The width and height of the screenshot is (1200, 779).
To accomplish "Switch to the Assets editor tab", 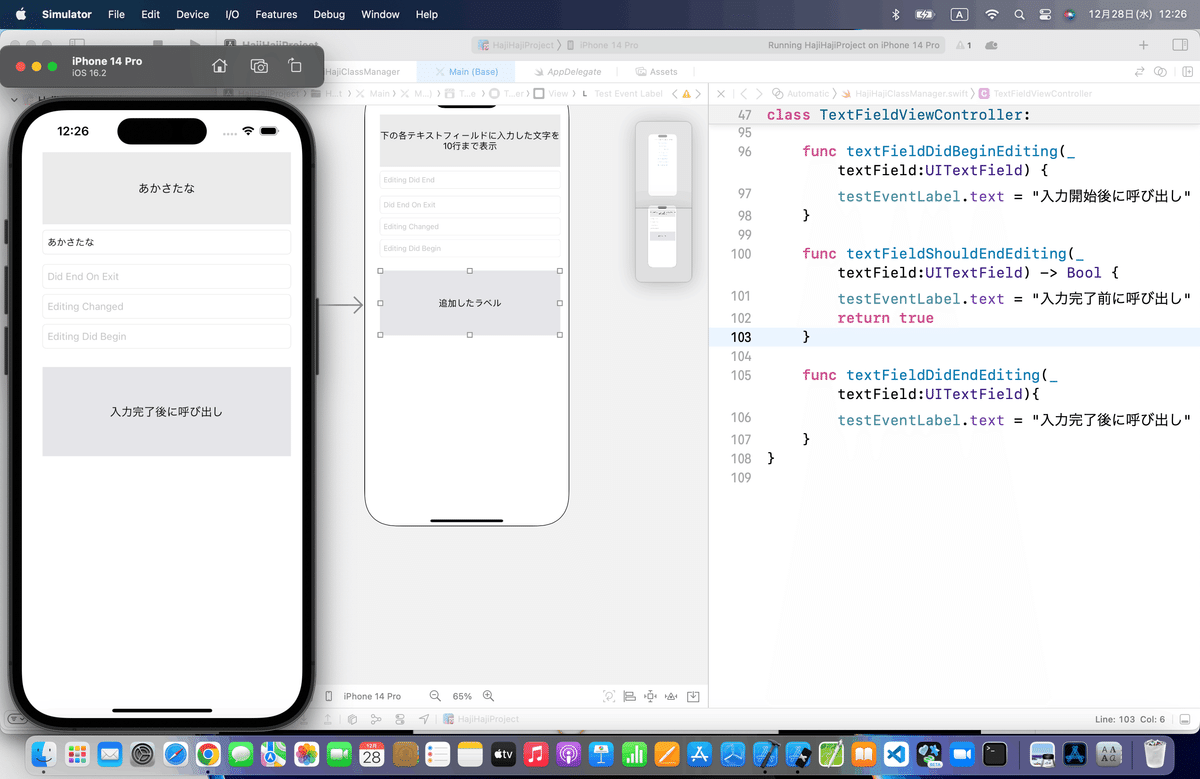I will click(657, 72).
